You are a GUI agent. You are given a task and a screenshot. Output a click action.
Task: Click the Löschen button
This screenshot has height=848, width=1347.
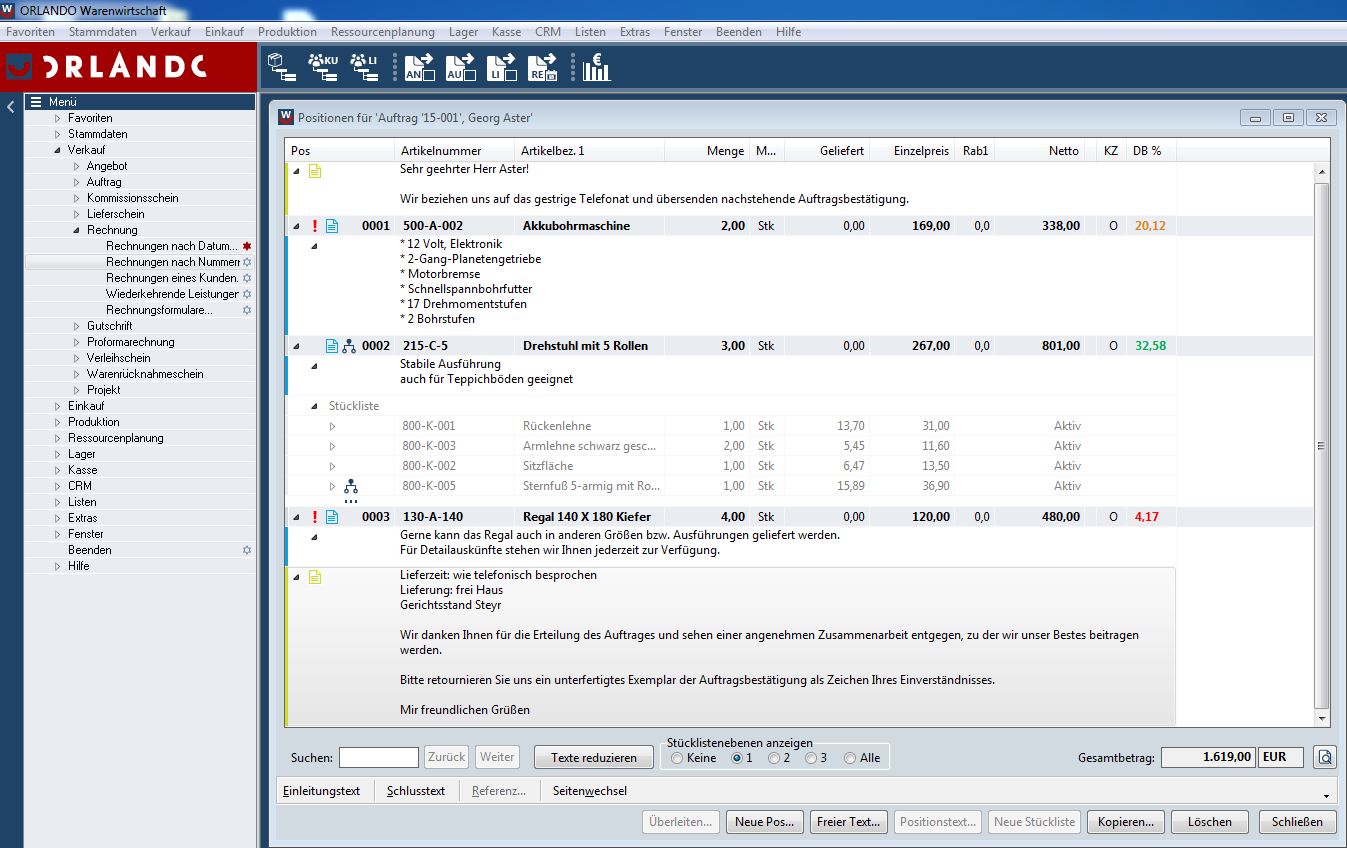point(1210,822)
